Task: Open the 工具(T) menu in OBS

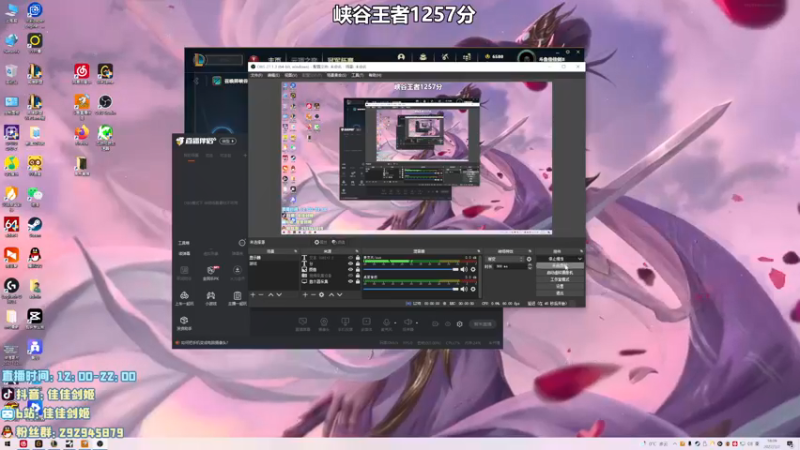Action: (357, 75)
